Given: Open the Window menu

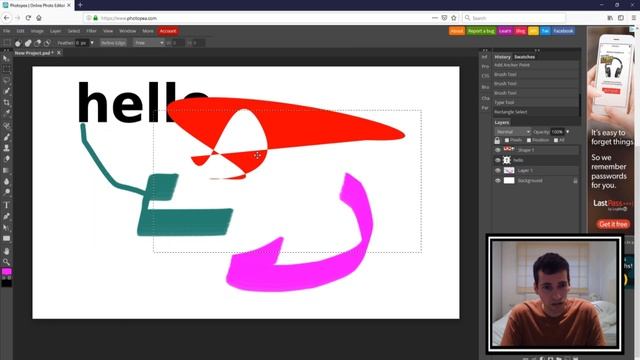Looking at the screenshot, I should (127, 31).
